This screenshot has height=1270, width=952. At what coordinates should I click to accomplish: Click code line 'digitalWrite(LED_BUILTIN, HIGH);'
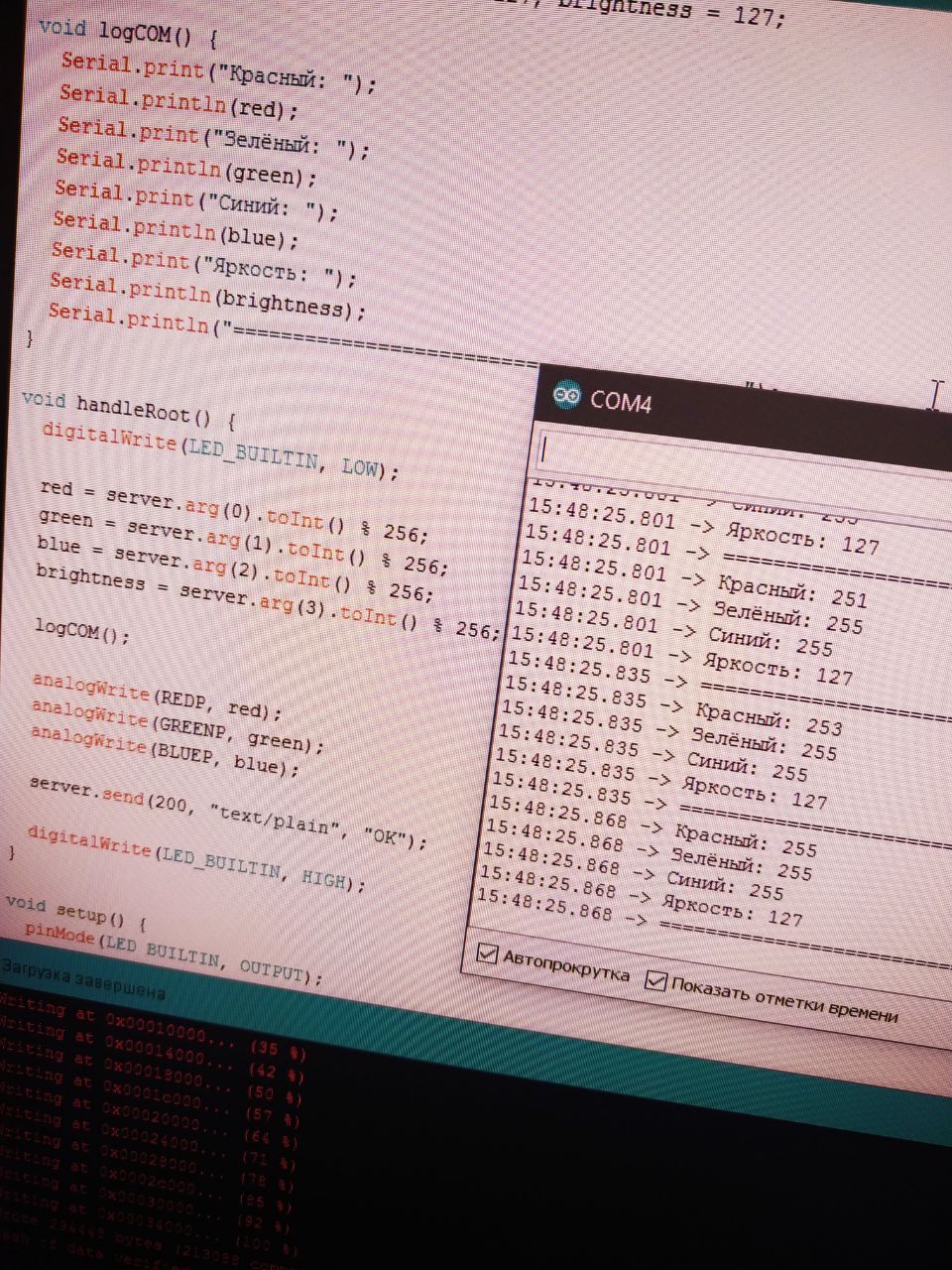[x=195, y=857]
